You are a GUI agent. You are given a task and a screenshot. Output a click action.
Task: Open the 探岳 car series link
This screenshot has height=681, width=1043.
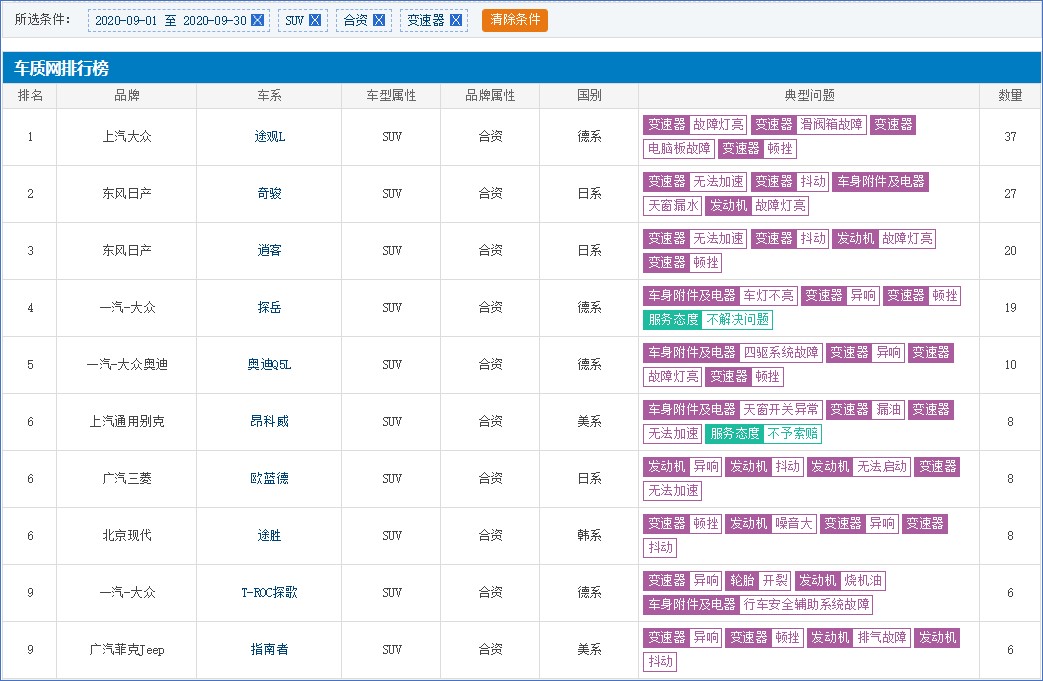[269, 308]
